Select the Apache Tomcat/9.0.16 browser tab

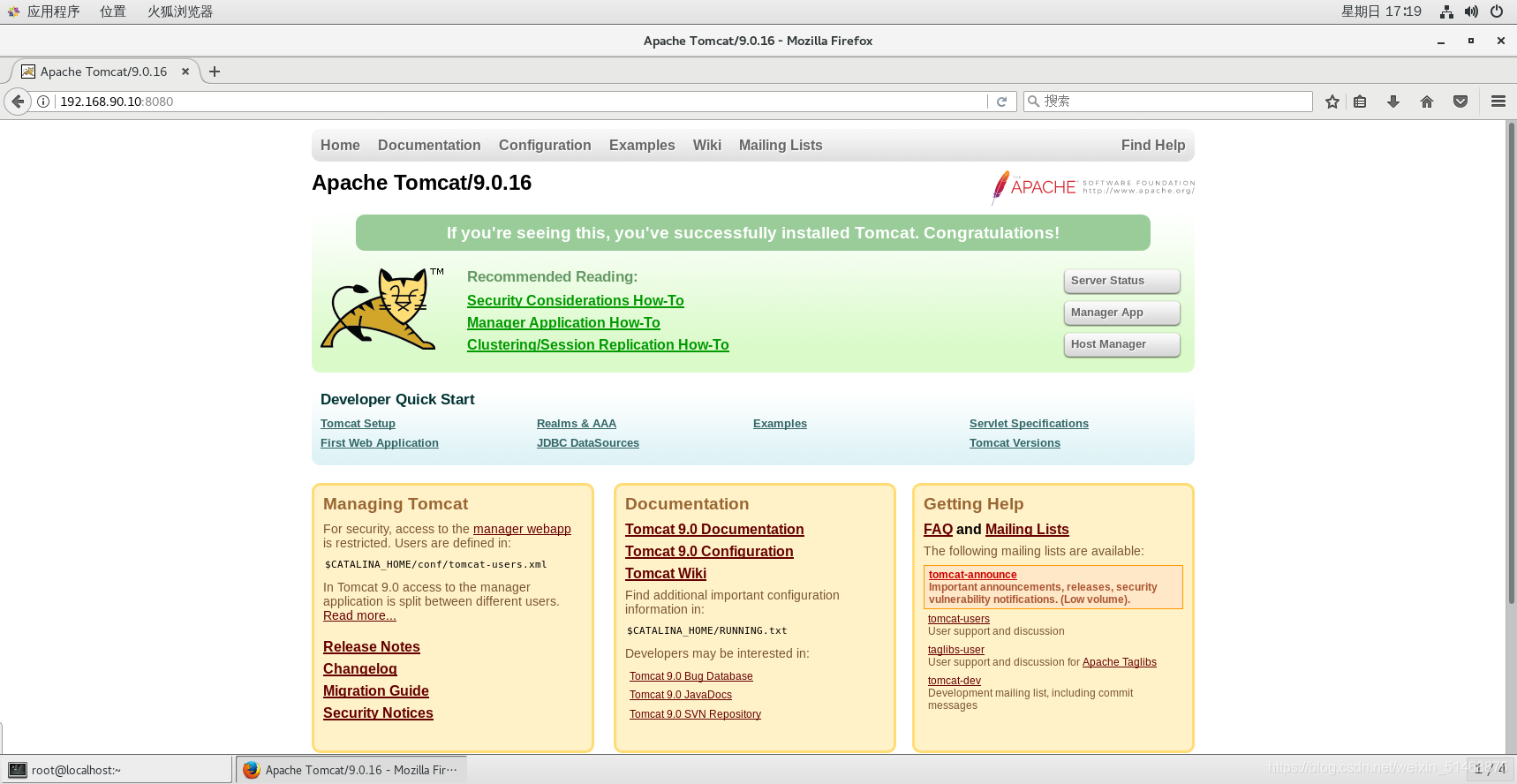(104, 72)
